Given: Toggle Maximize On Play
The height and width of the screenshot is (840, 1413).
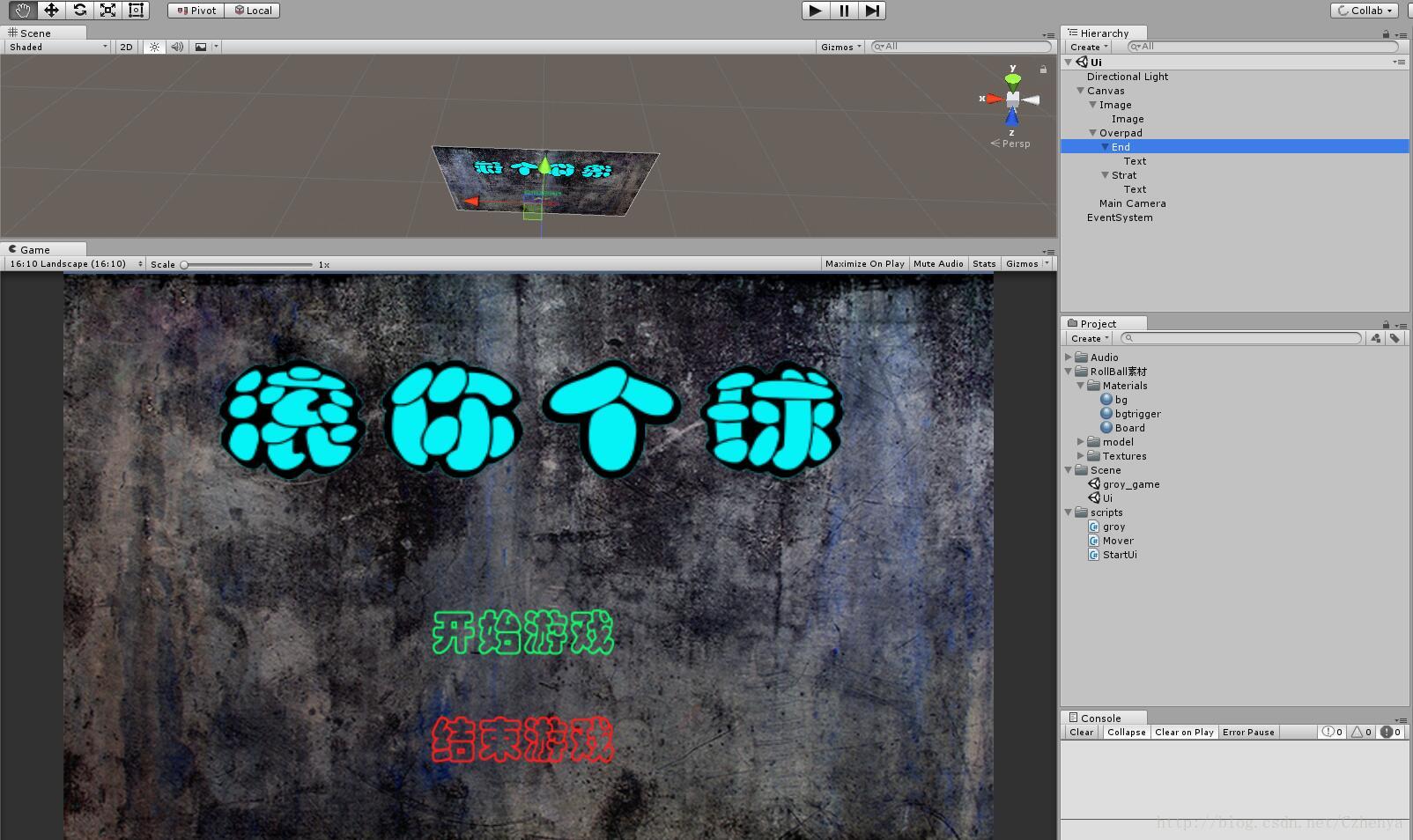Looking at the screenshot, I should (x=865, y=264).
